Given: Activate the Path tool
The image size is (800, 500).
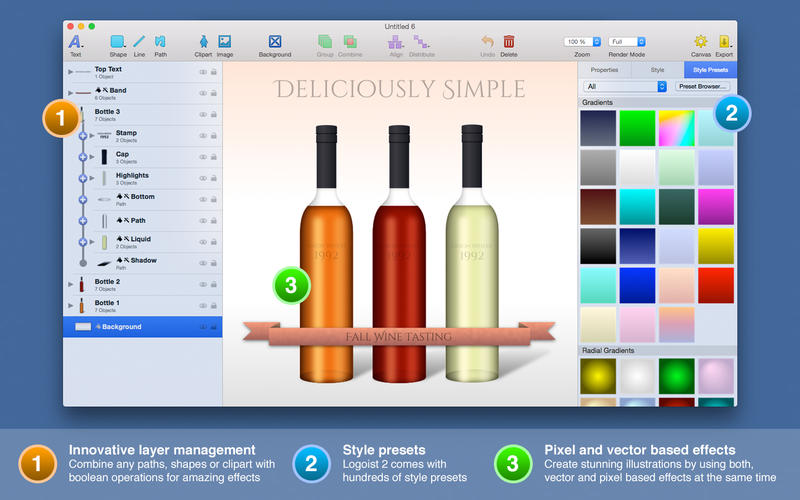Looking at the screenshot, I should coord(160,45).
